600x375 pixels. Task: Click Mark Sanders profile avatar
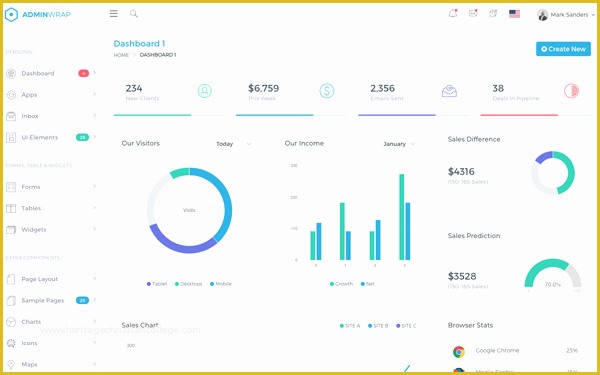pyautogui.click(x=542, y=15)
